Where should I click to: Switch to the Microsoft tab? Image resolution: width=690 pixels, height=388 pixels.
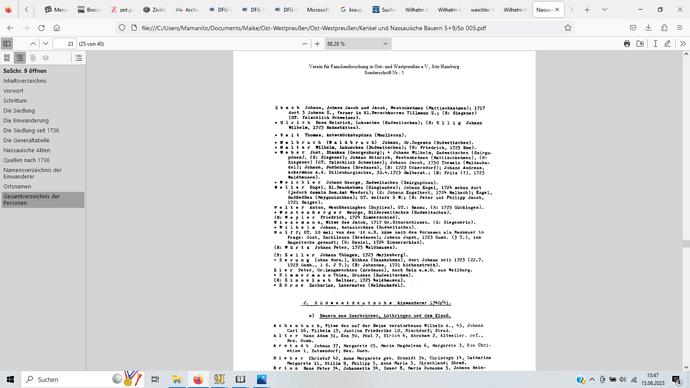[x=317, y=10]
